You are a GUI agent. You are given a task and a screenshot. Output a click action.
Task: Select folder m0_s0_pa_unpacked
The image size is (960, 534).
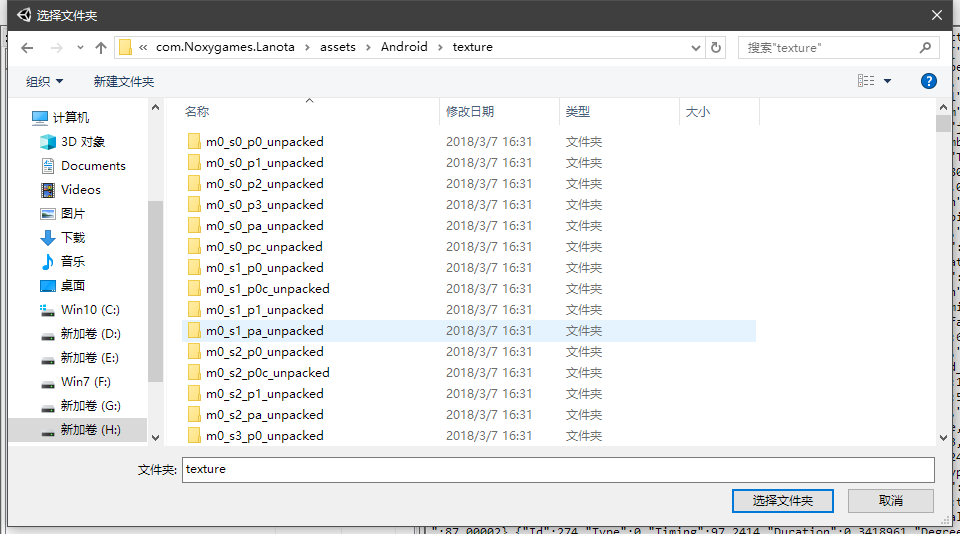pyautogui.click(x=469, y=226)
